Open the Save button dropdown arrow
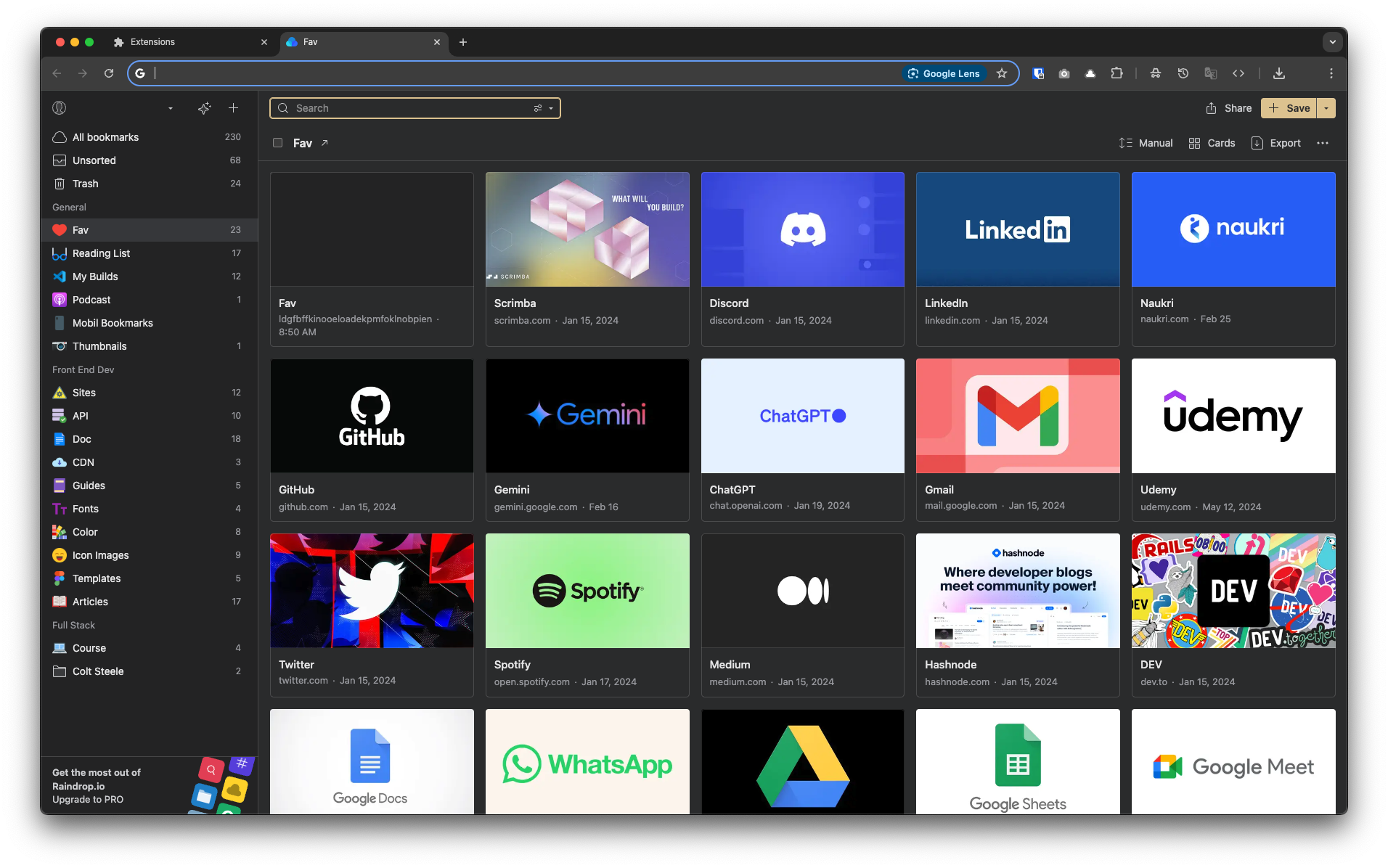The image size is (1388, 868). (x=1326, y=108)
